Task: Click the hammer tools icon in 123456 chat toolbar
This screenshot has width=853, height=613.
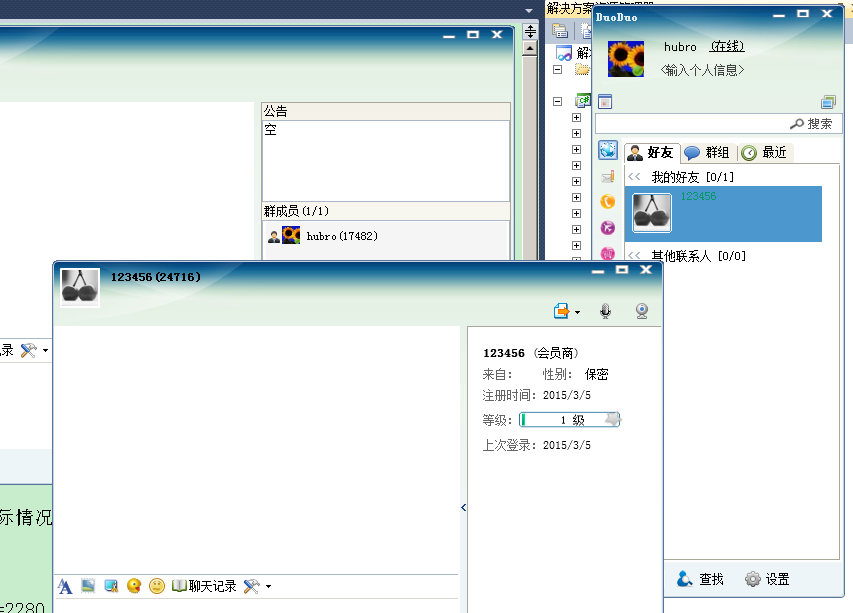Action: tap(251, 586)
